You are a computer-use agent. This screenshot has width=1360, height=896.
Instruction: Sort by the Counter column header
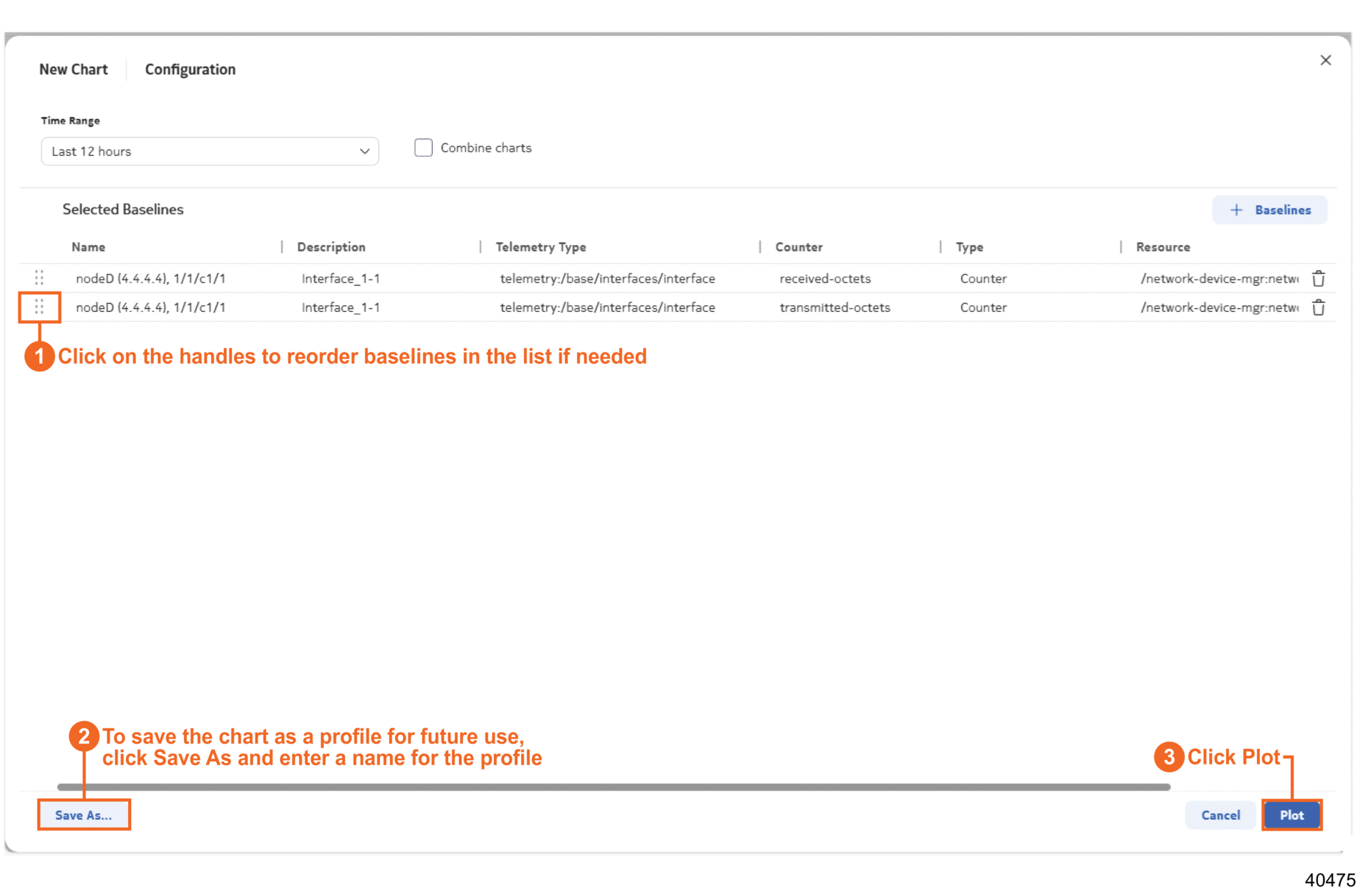pyautogui.click(x=798, y=247)
